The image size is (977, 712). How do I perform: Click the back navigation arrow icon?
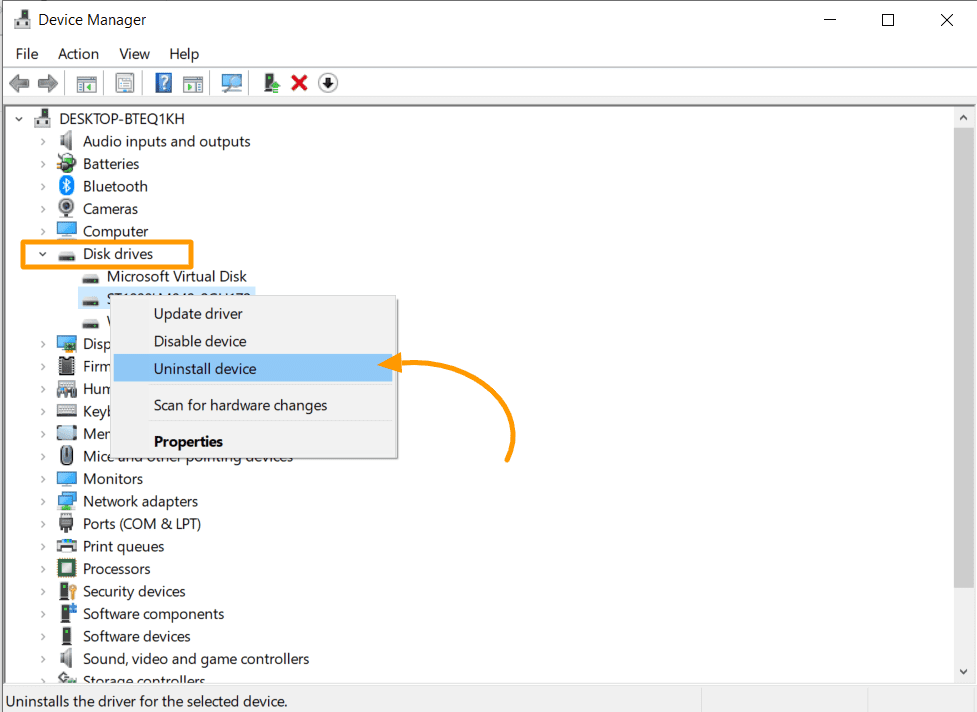coord(18,82)
